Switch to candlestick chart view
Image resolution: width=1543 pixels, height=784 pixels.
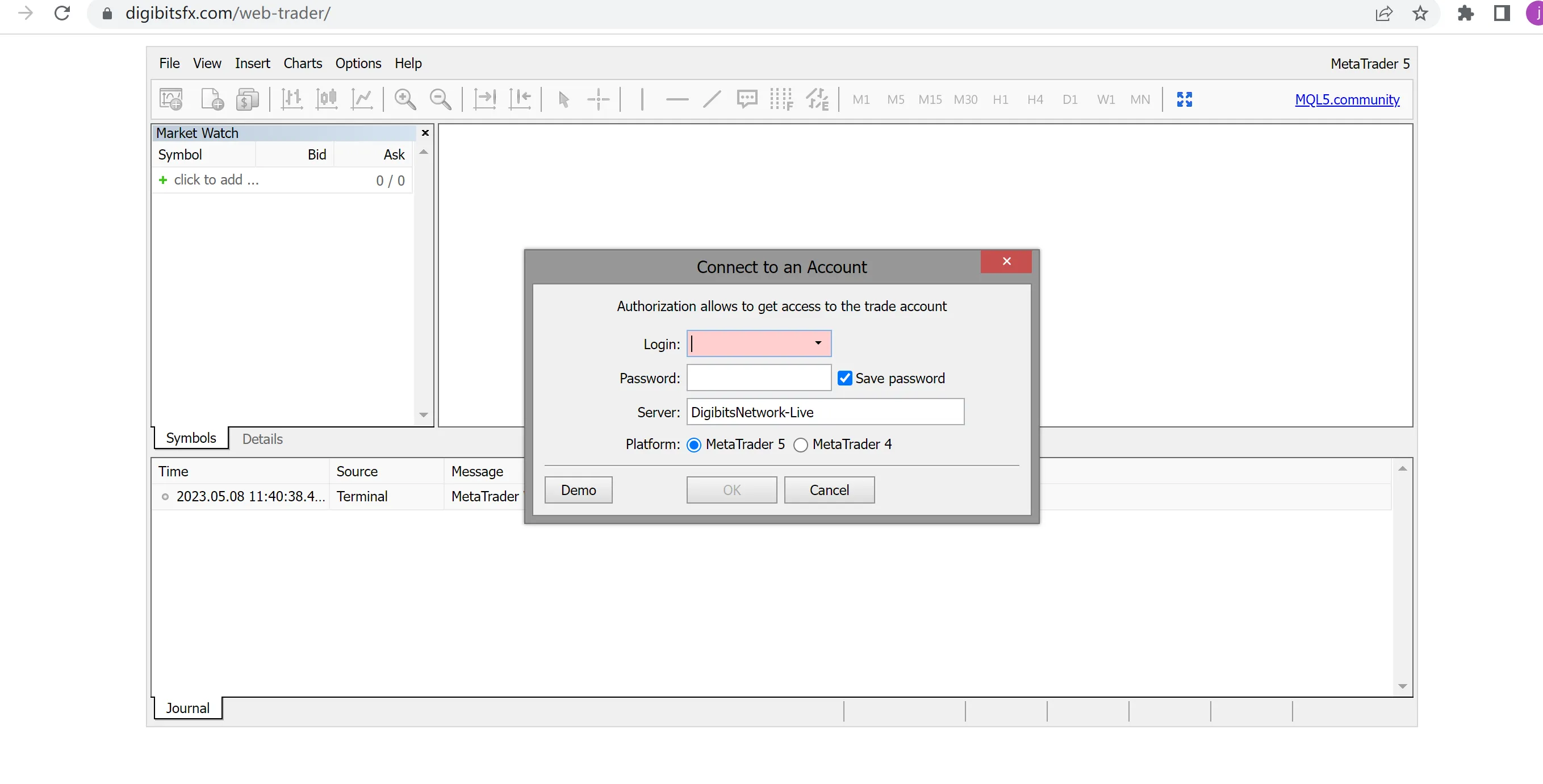tap(327, 99)
